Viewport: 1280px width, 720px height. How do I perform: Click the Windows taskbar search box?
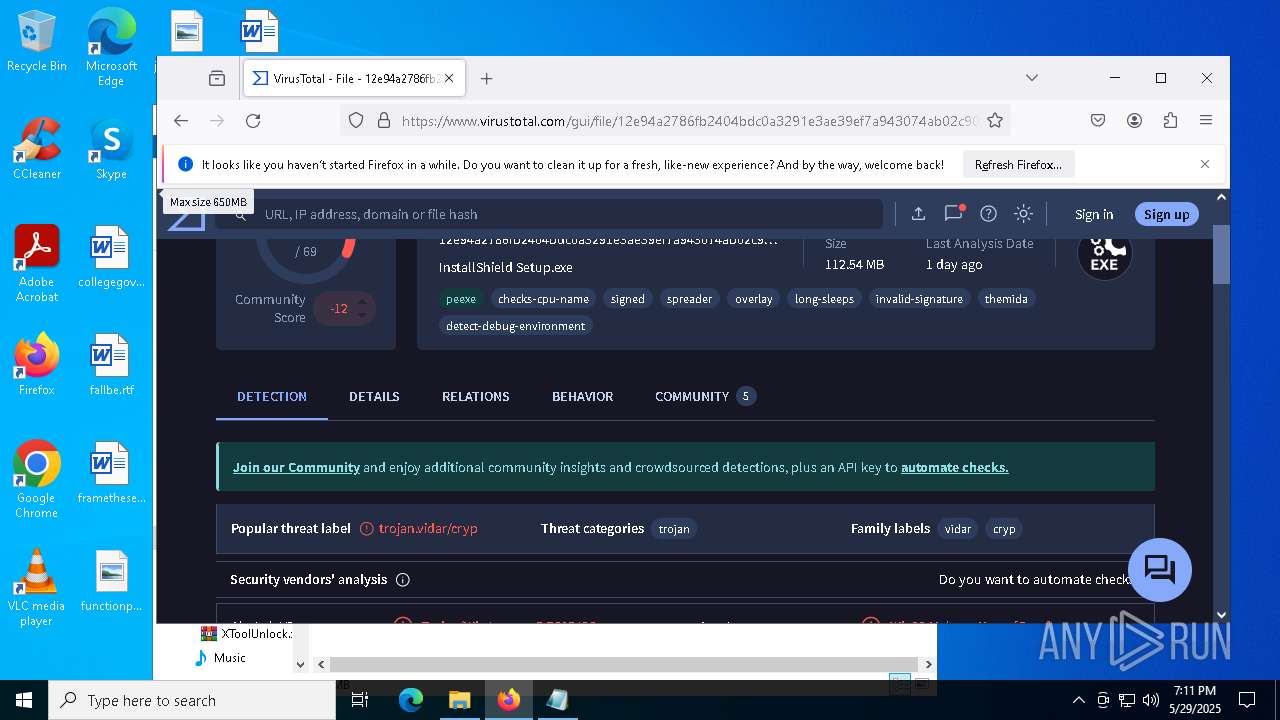tap(192, 700)
